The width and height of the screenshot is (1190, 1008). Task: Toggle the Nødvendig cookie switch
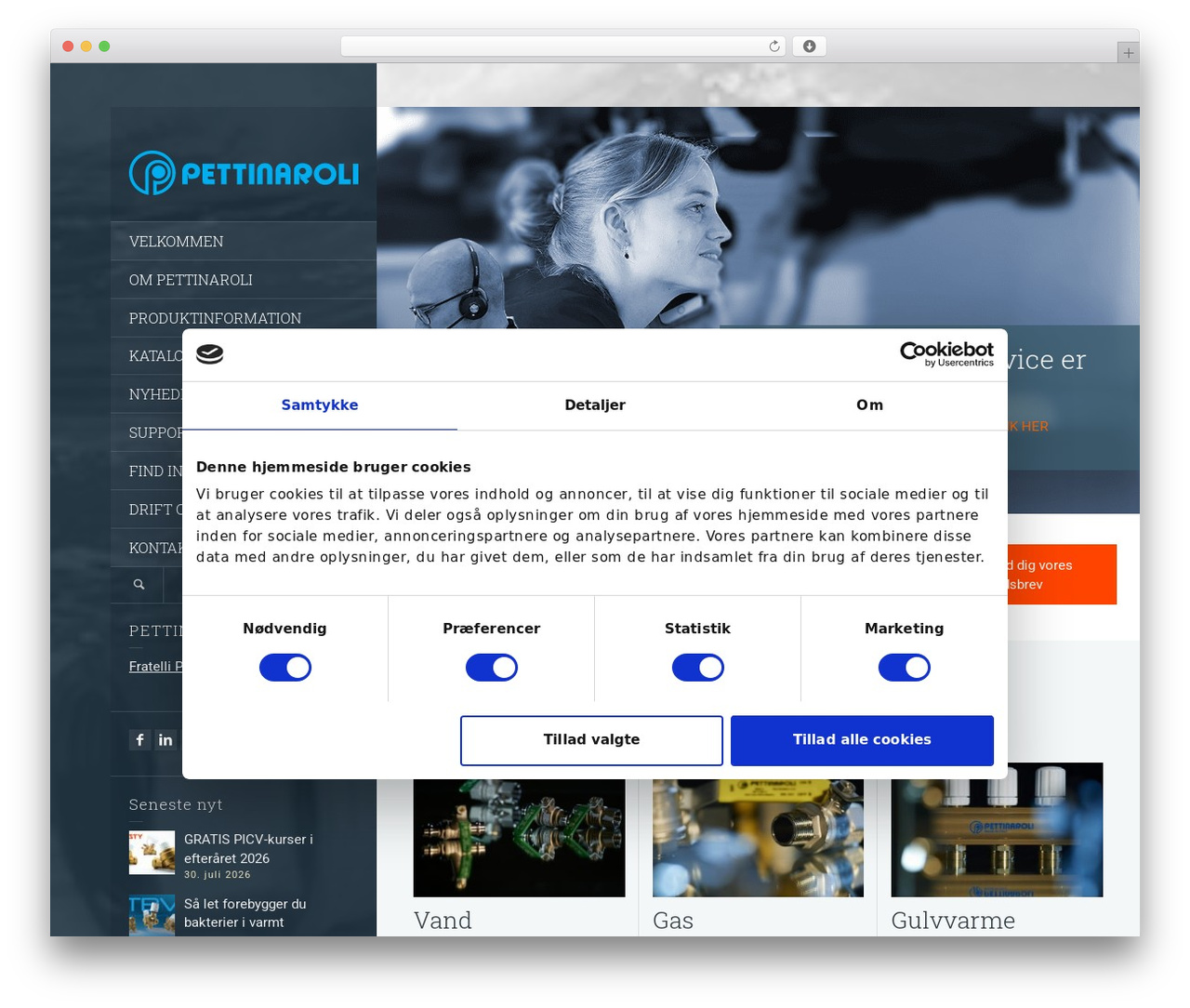pos(285,668)
